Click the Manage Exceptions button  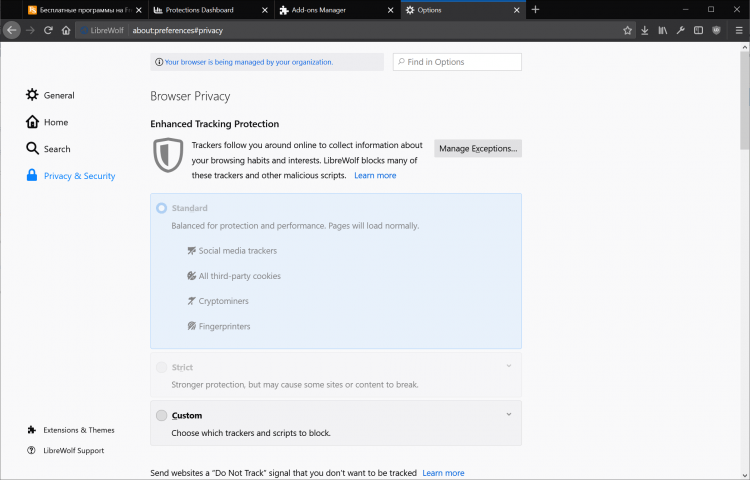pyautogui.click(x=478, y=149)
